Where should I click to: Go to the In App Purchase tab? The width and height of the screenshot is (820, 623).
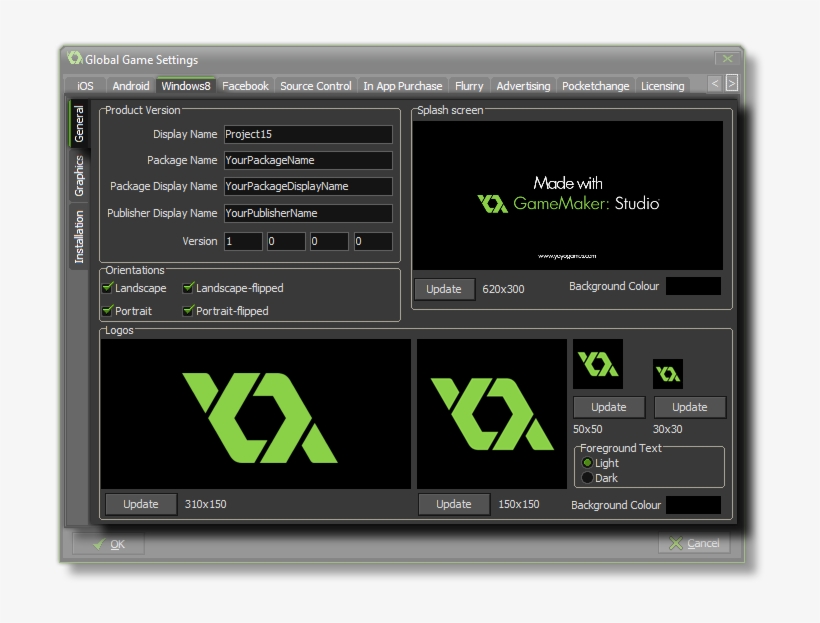(x=403, y=86)
